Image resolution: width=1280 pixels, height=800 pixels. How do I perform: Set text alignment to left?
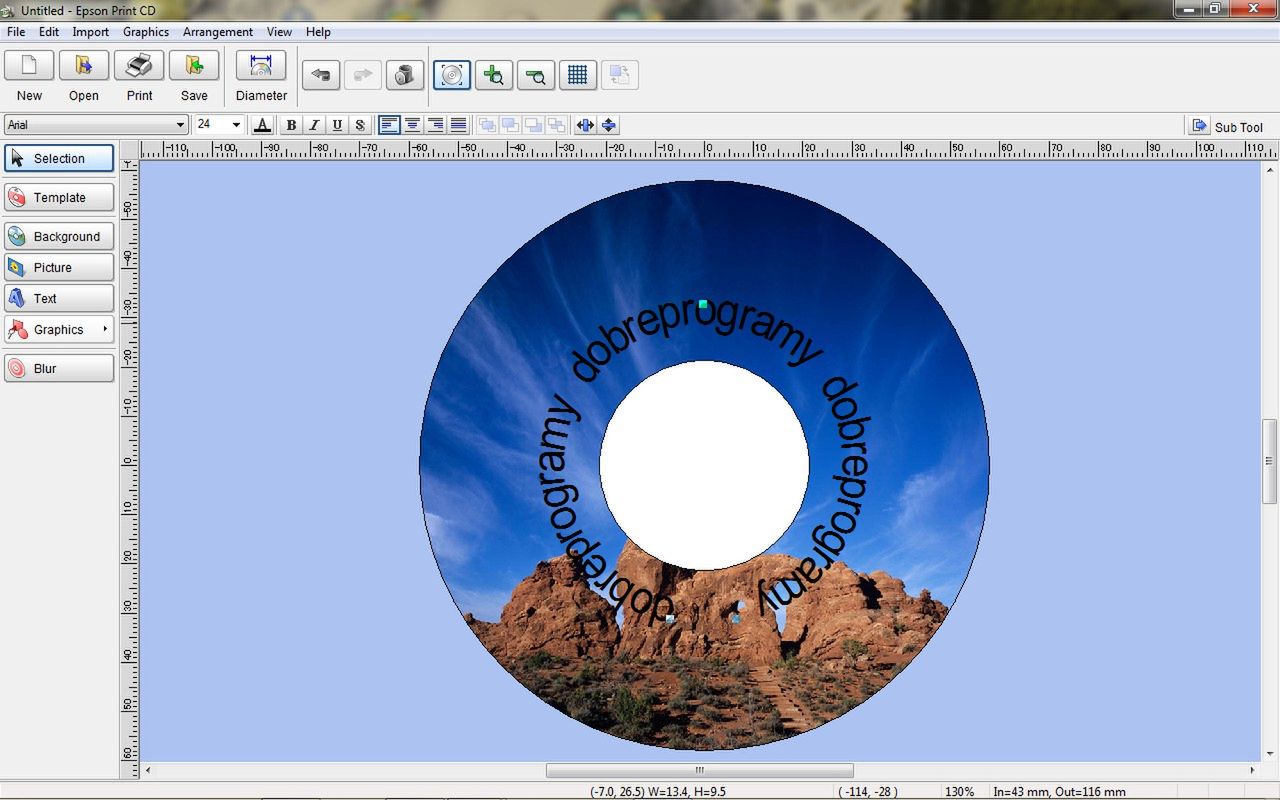[389, 125]
